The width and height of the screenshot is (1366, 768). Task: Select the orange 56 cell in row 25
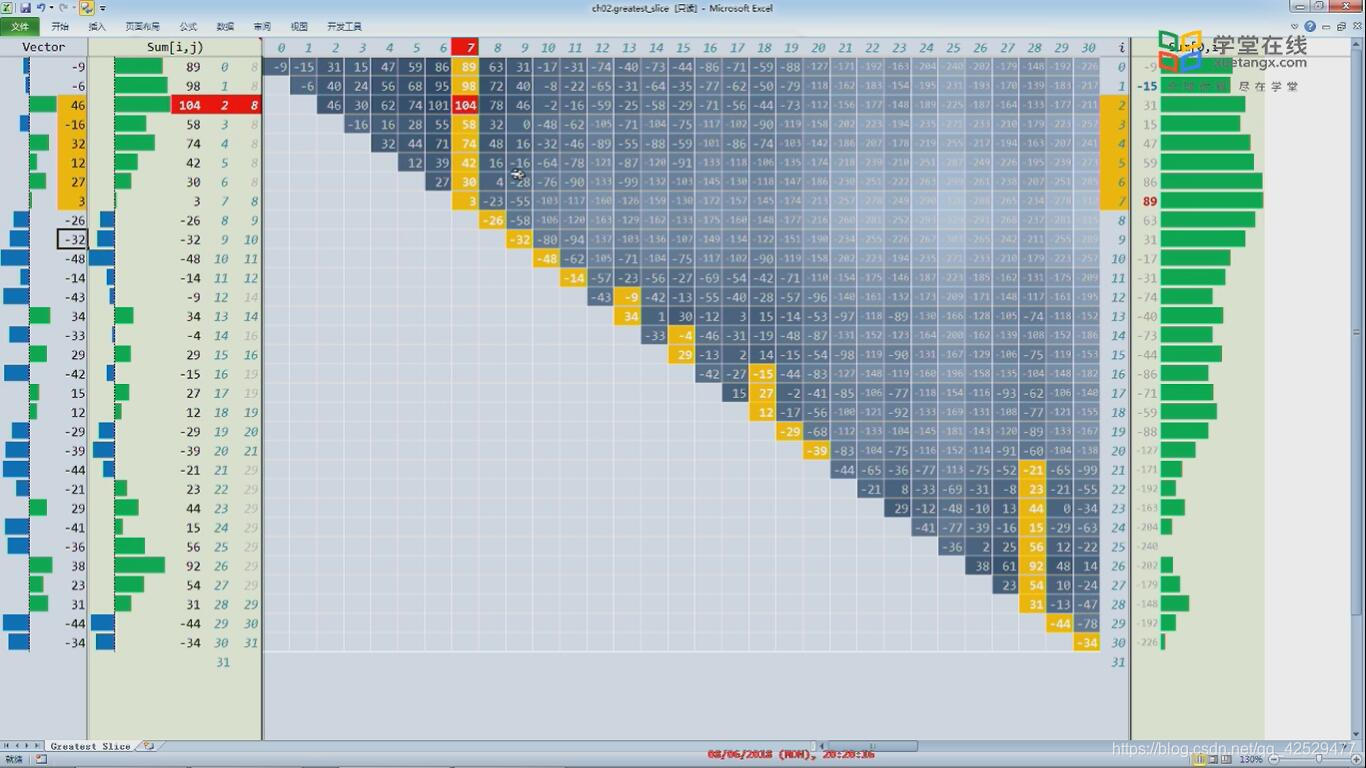1034,547
